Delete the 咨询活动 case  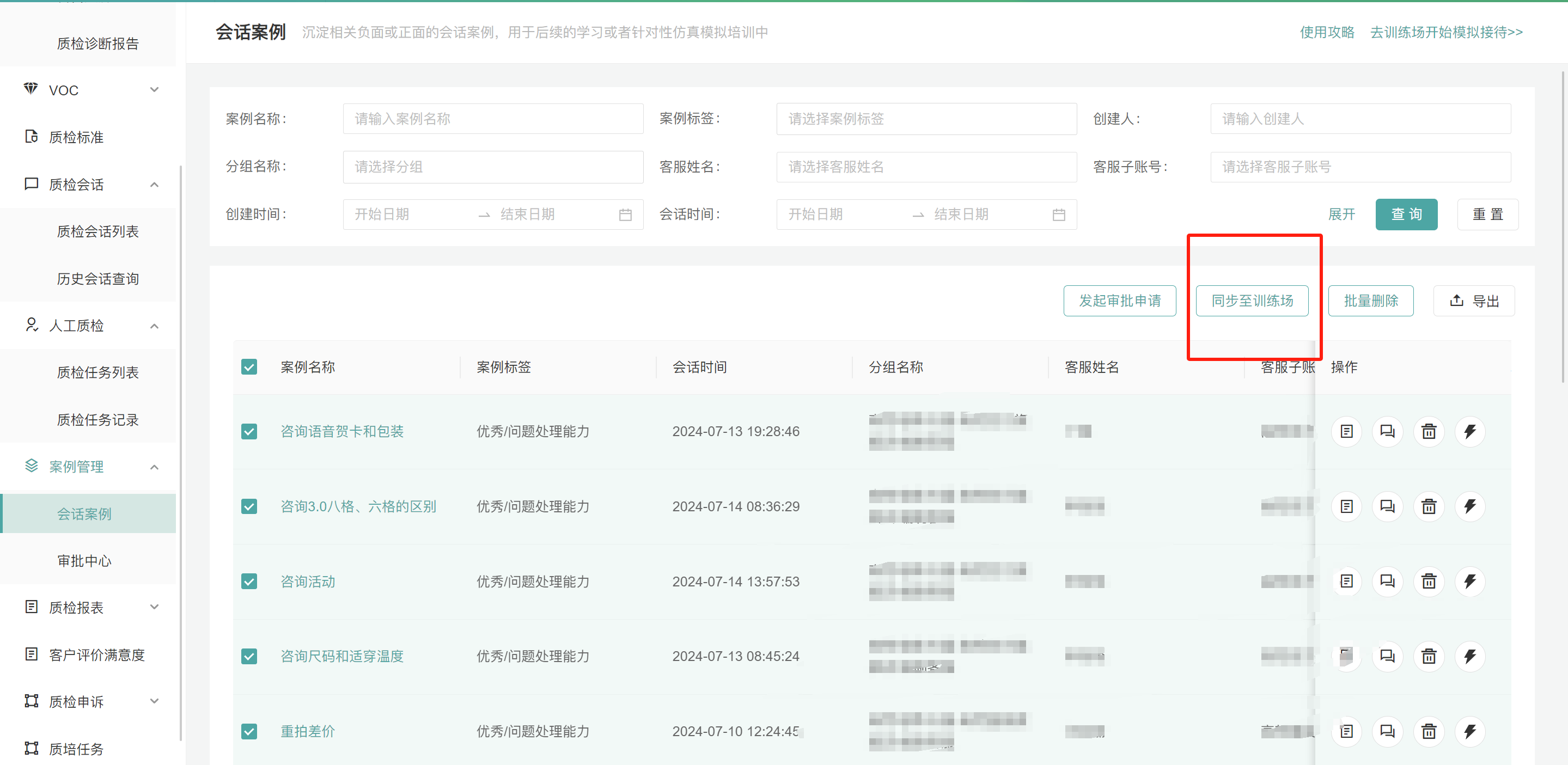point(1429,581)
